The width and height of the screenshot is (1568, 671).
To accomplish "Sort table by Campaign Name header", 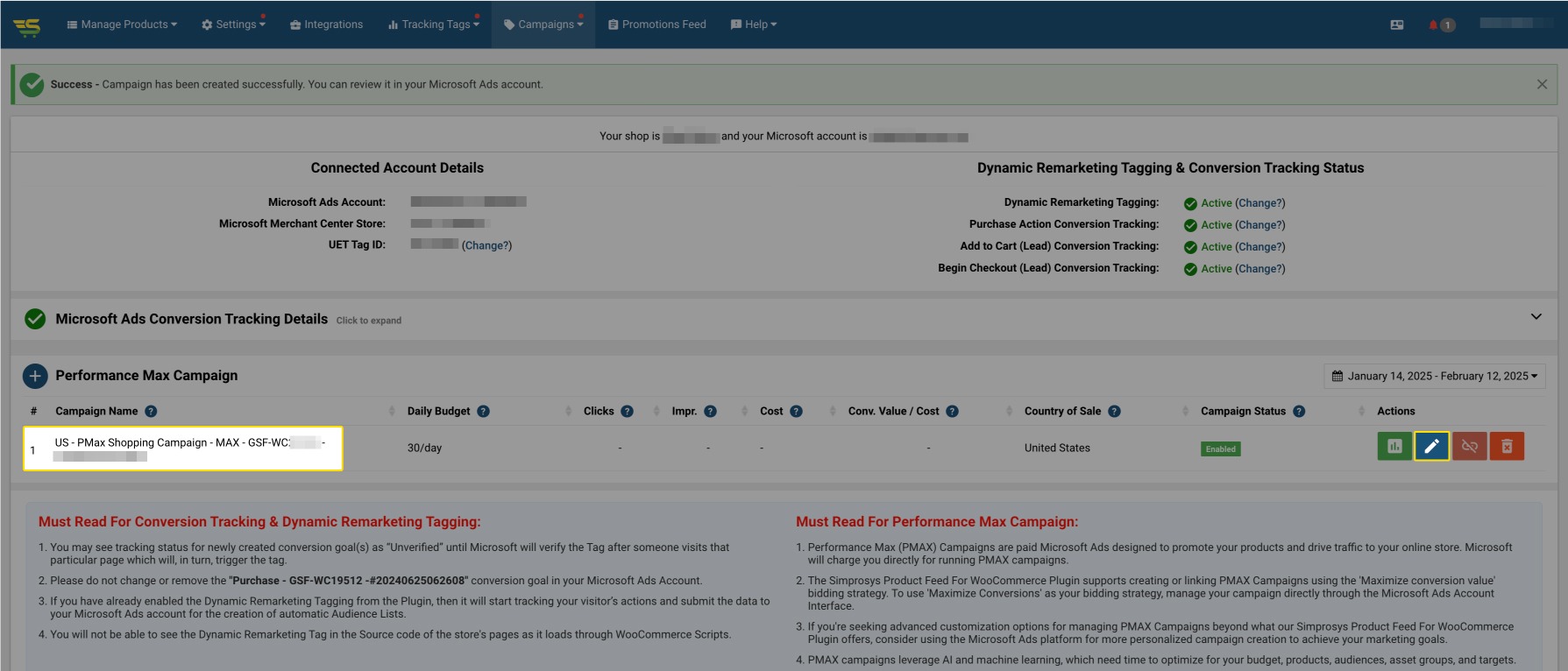I will pyautogui.click(x=96, y=411).
